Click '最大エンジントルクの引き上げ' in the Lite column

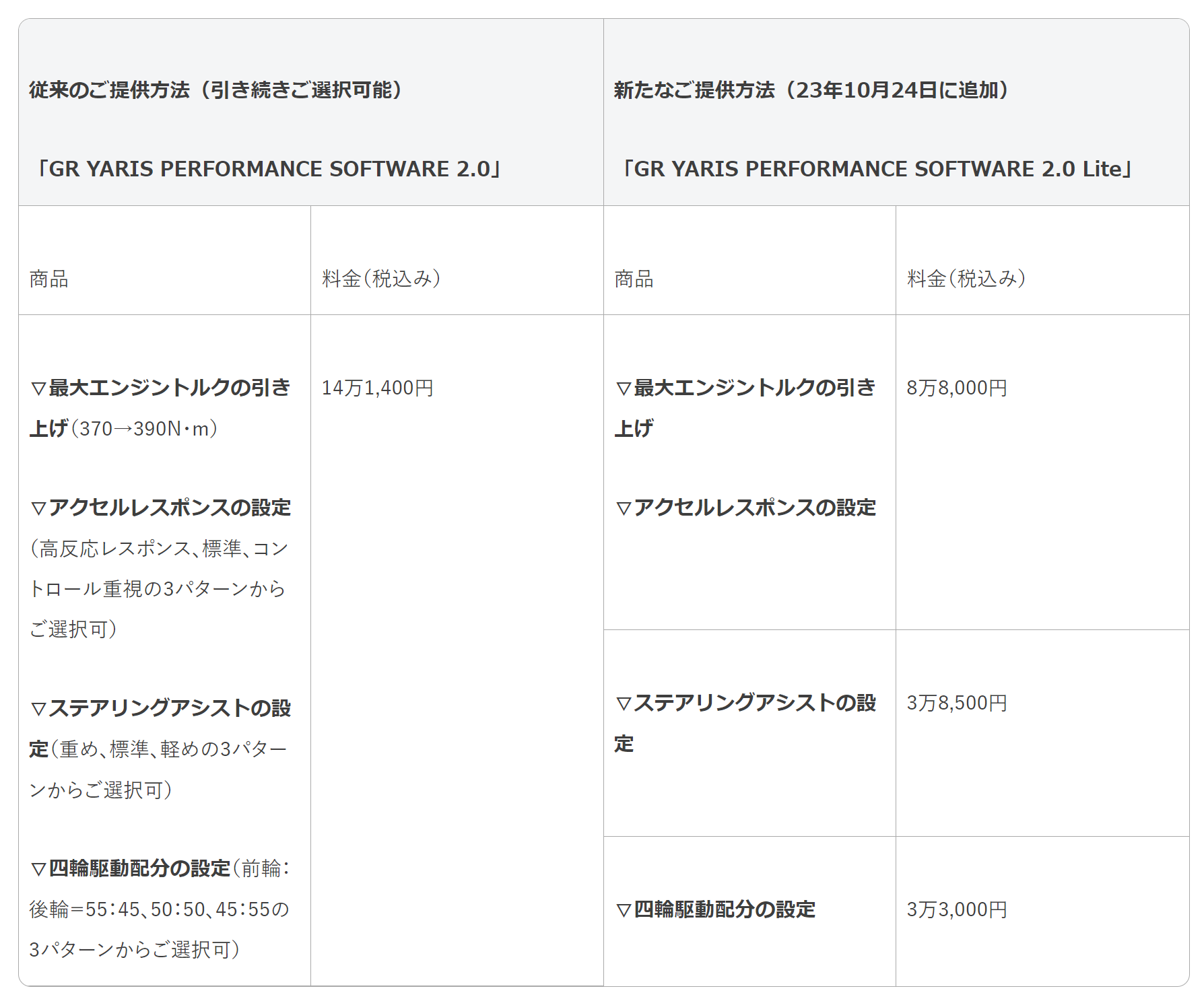pos(745,408)
